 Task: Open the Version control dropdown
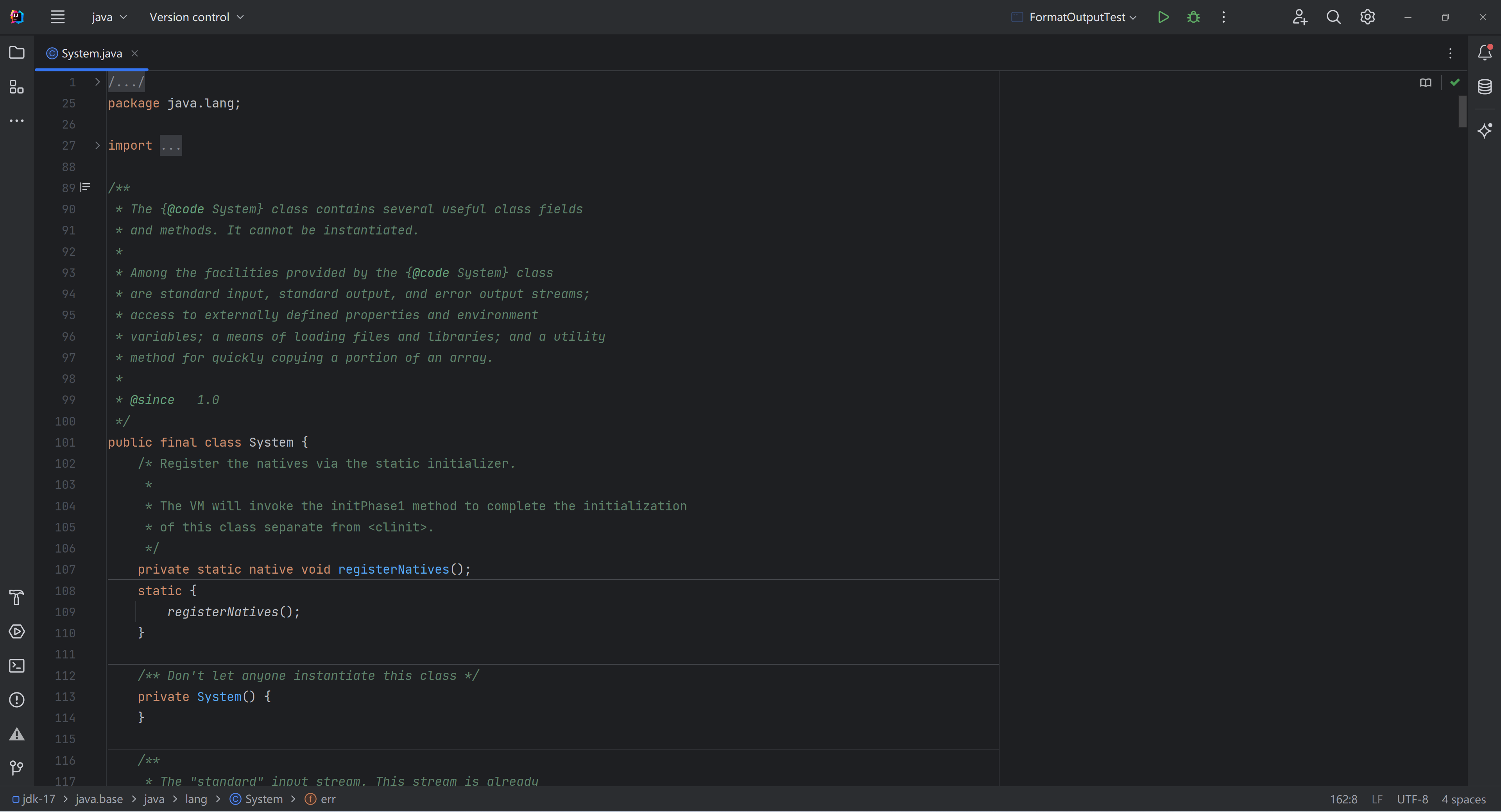(x=196, y=17)
